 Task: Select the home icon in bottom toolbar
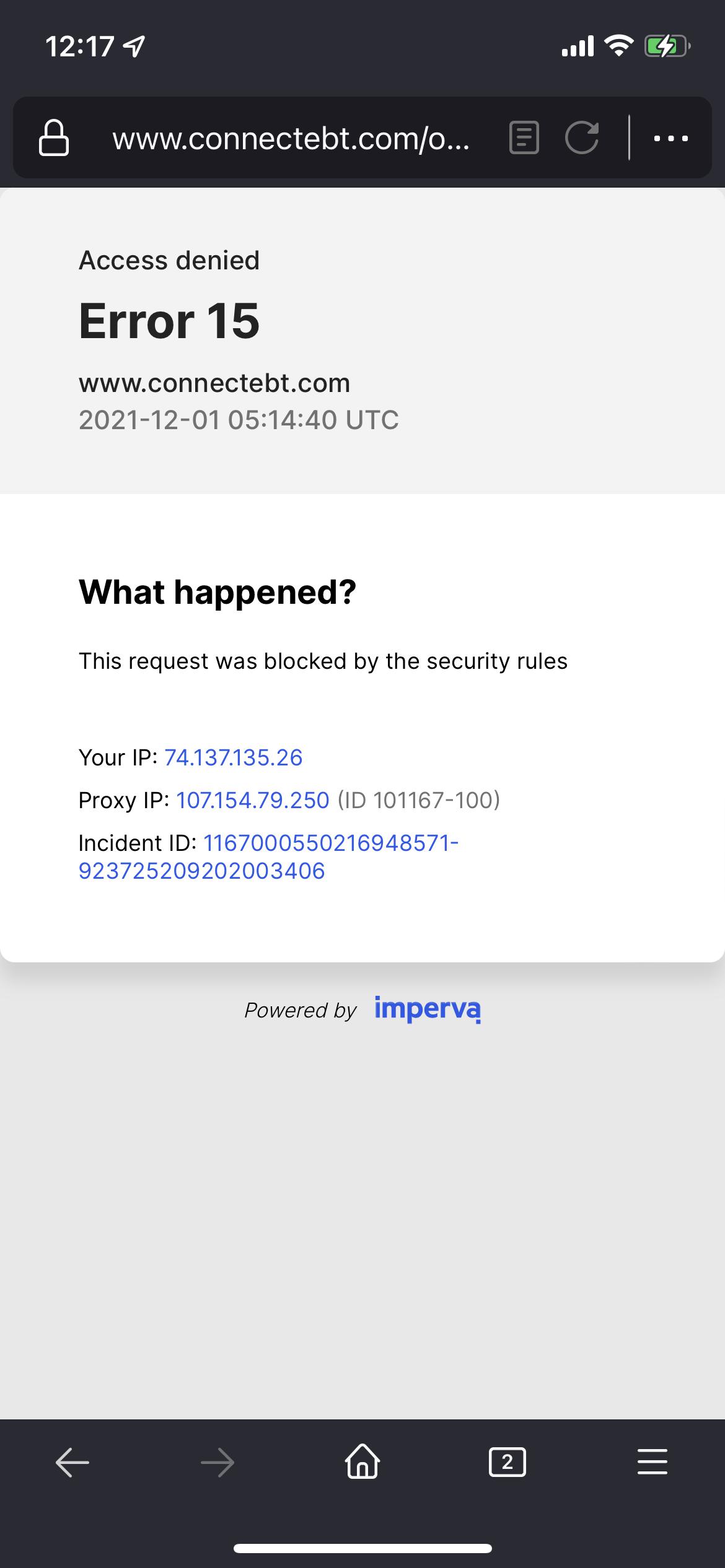tap(362, 1463)
